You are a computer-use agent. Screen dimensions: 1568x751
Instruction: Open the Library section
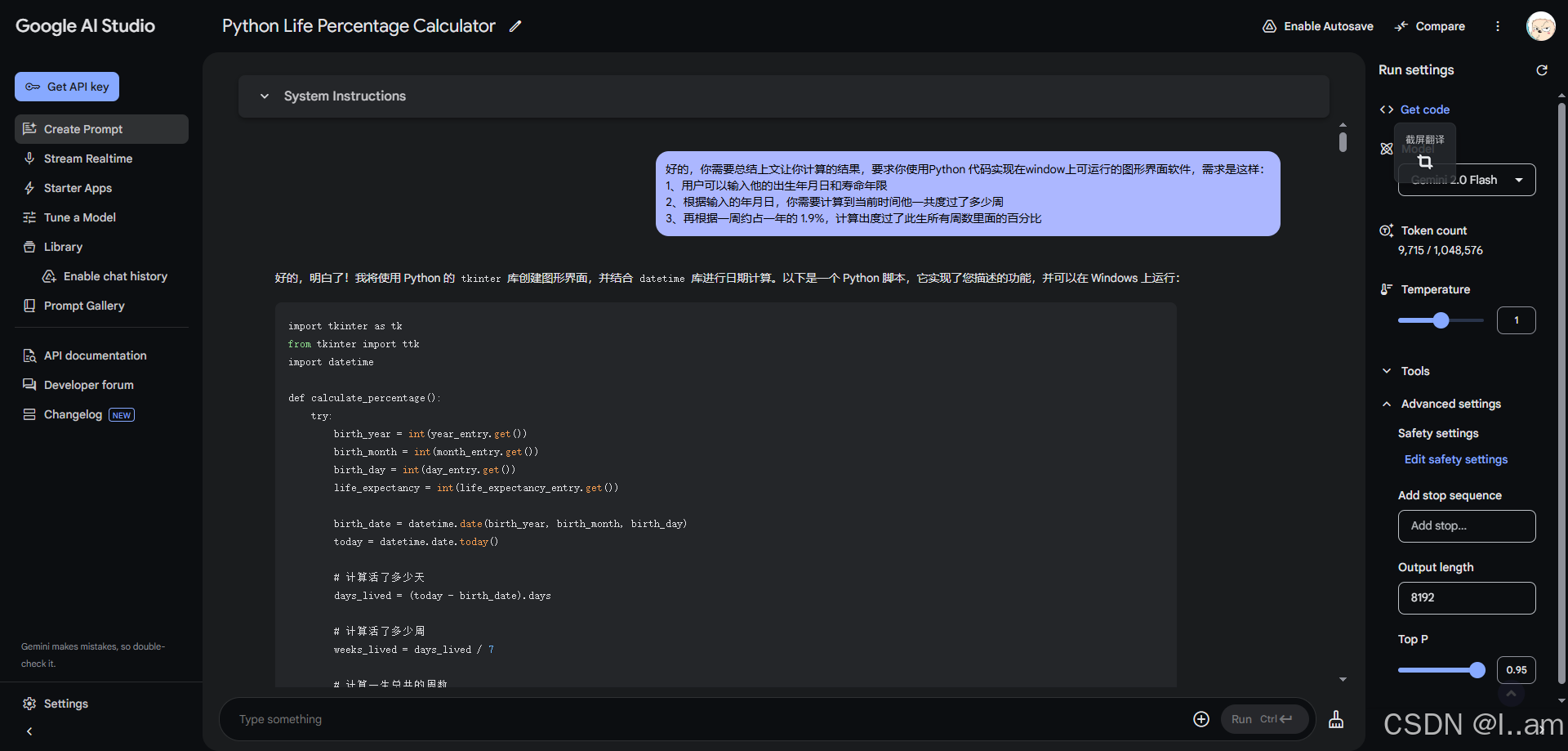pos(101,247)
